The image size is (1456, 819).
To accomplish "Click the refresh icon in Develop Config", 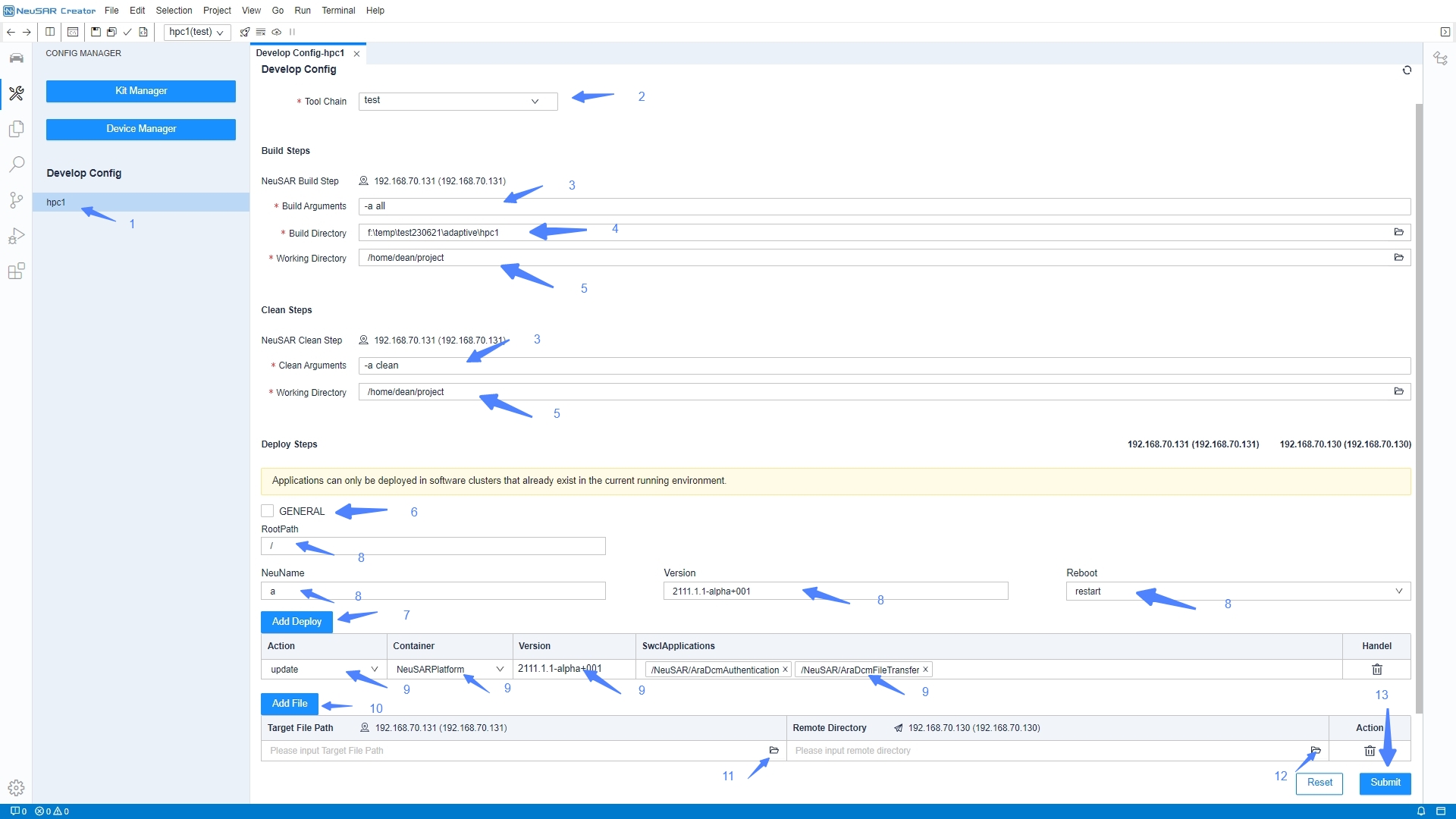I will pyautogui.click(x=1407, y=70).
